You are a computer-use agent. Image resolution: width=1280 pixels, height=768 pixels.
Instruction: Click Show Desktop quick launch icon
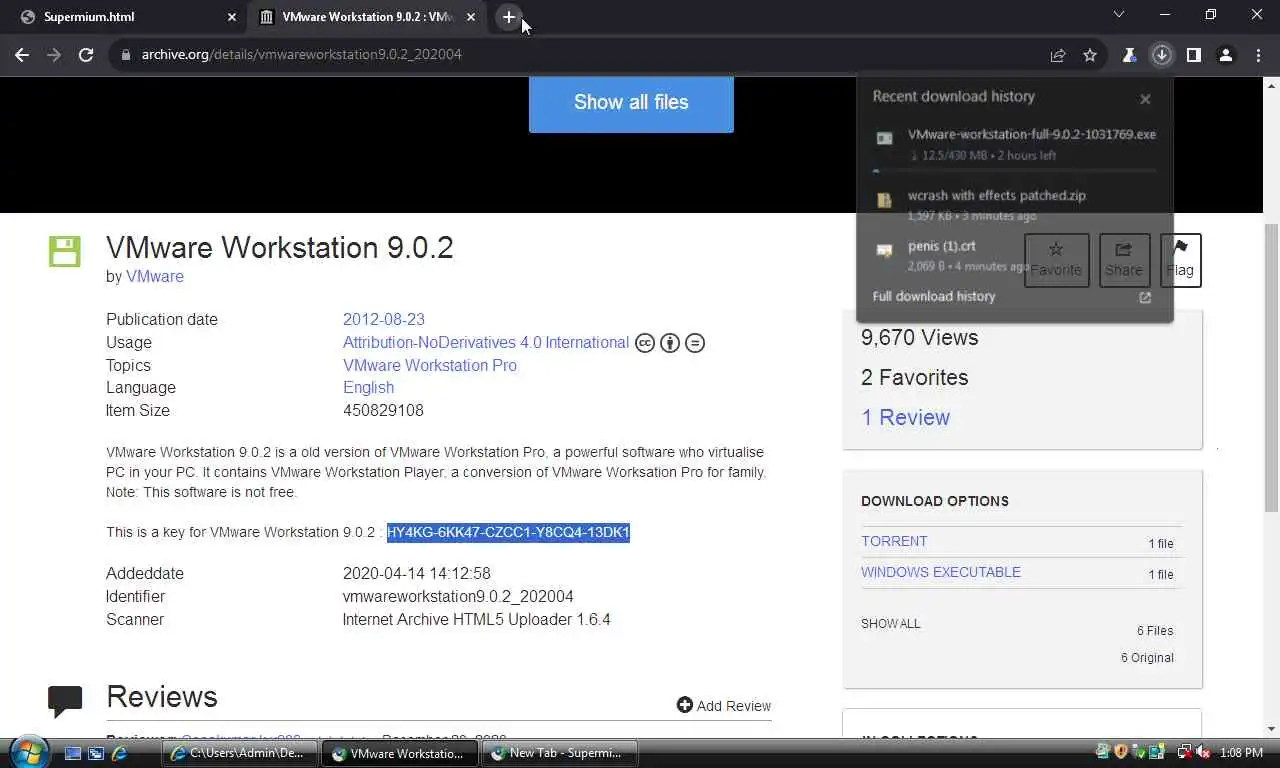74,753
